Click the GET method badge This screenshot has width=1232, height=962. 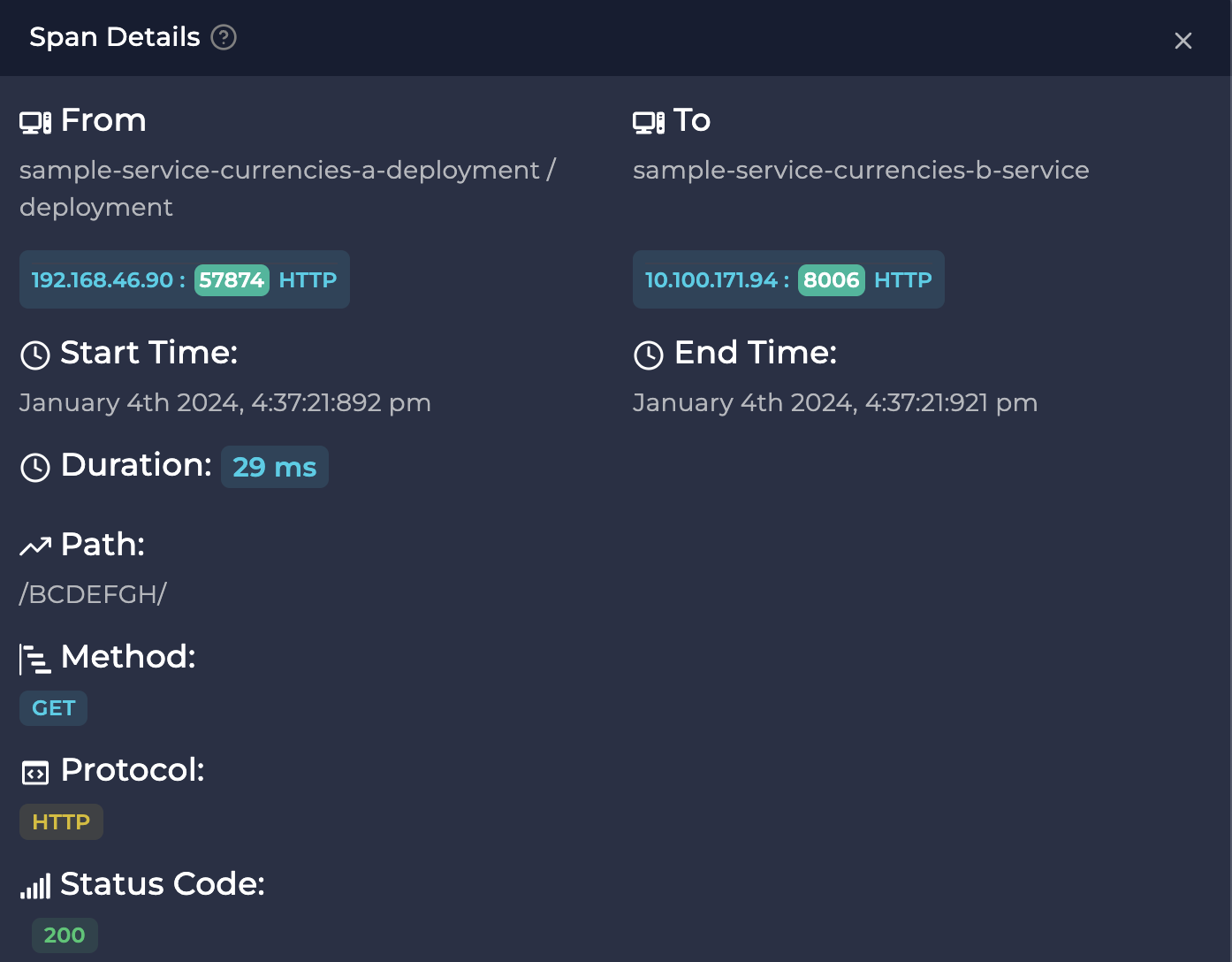(54, 708)
